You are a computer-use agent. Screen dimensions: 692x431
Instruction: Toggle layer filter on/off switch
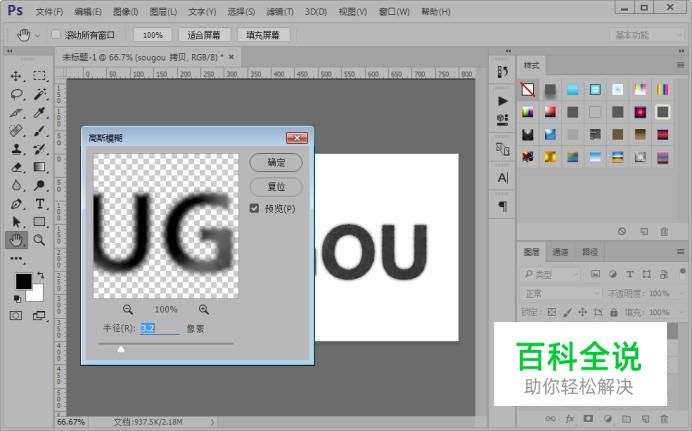[683, 271]
